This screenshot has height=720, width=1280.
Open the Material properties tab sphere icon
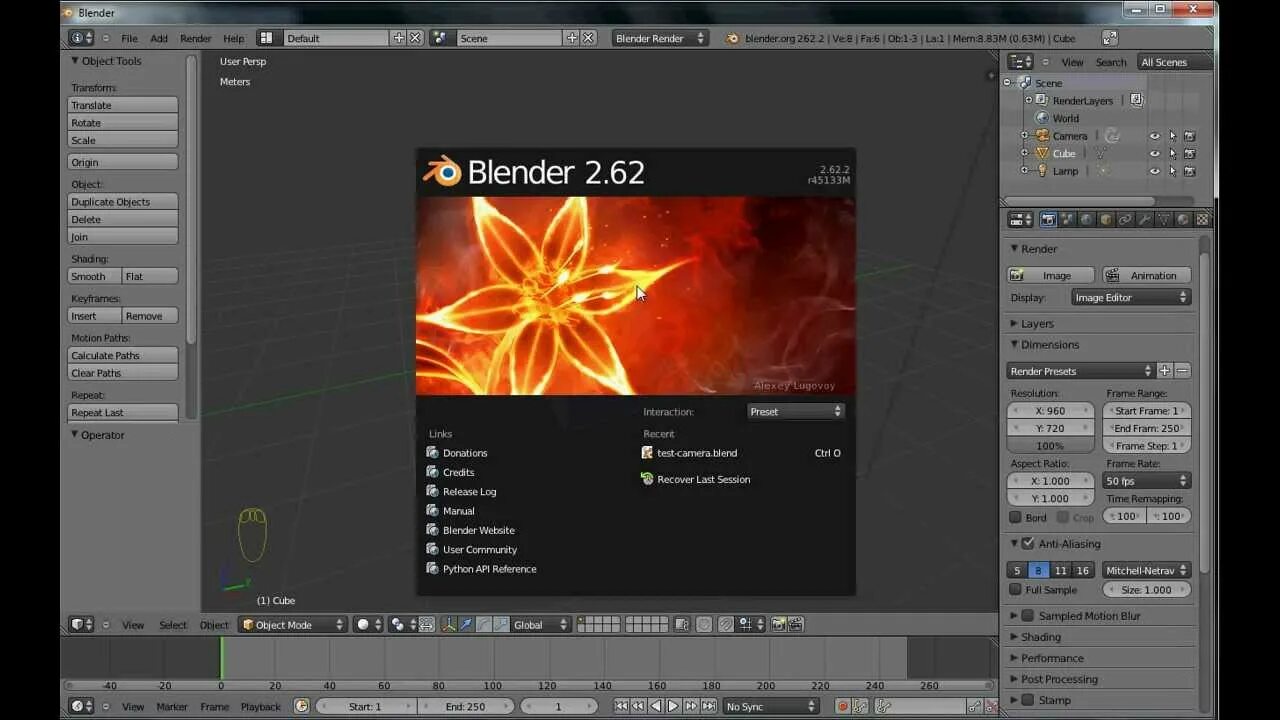pos(1183,220)
